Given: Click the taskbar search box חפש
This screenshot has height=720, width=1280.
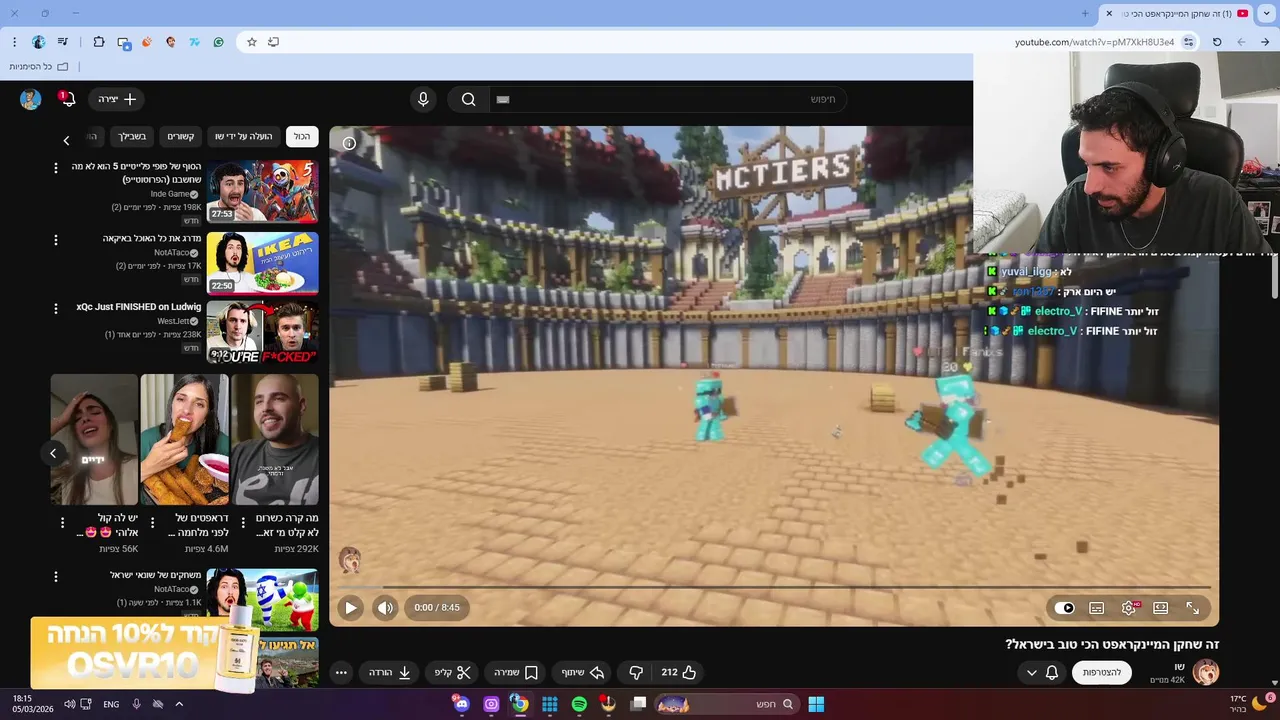Looking at the screenshot, I should (726, 704).
